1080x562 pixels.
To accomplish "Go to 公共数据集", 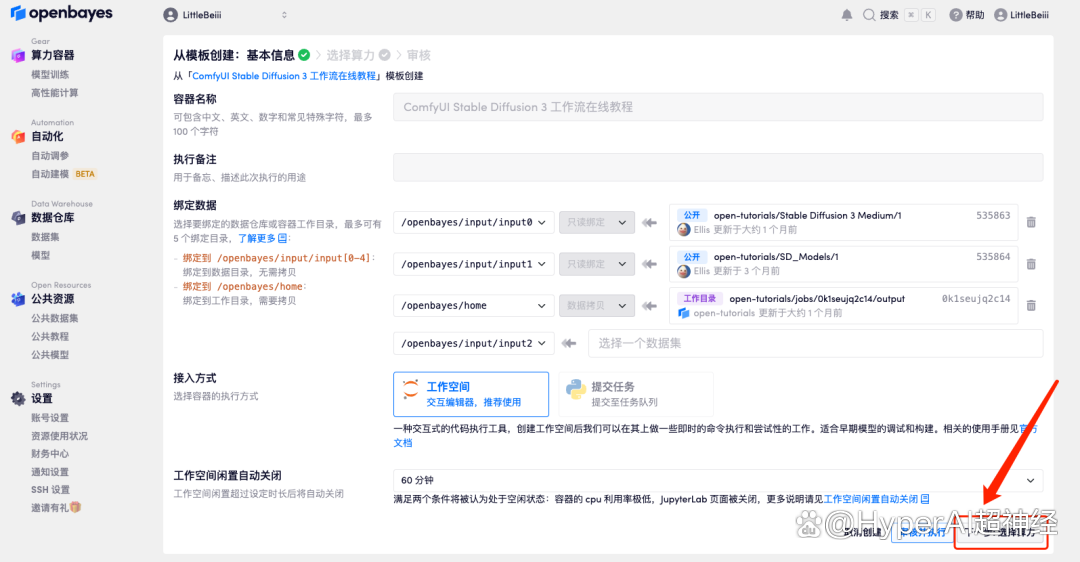I will [x=54, y=318].
